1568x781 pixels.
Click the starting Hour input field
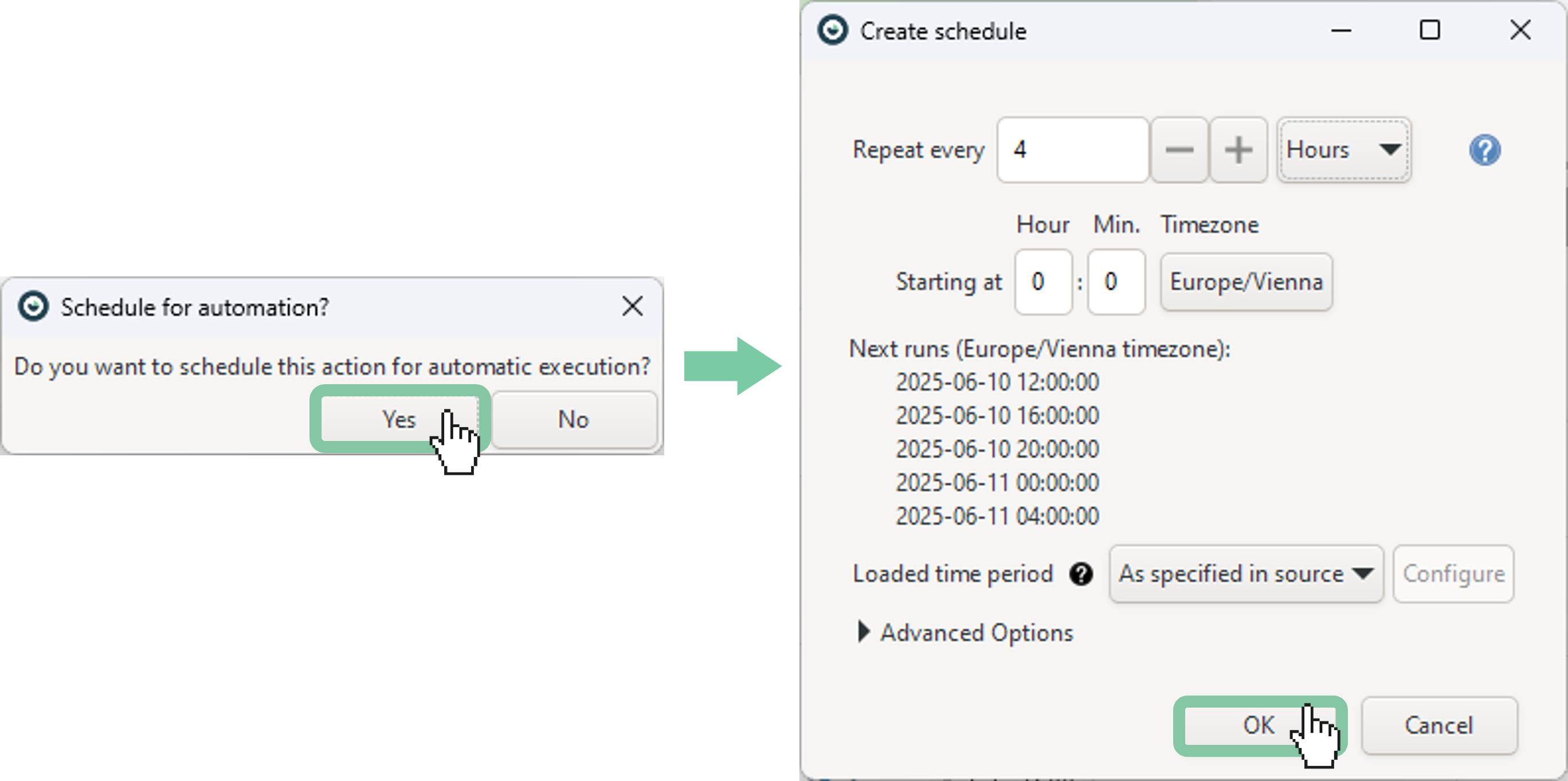[x=1042, y=282]
